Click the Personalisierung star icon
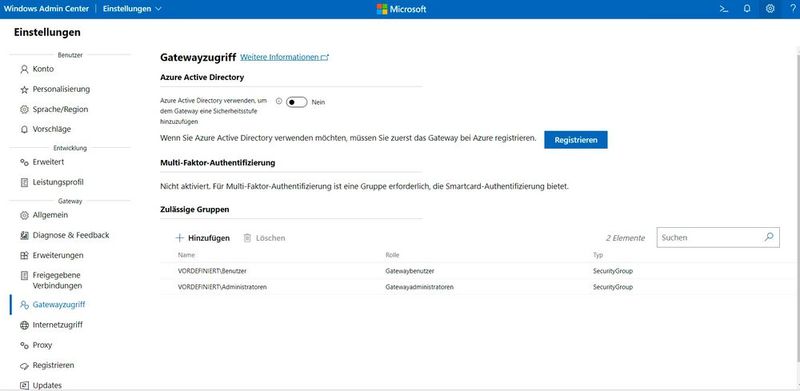This screenshot has height=391, width=800. tap(24, 89)
